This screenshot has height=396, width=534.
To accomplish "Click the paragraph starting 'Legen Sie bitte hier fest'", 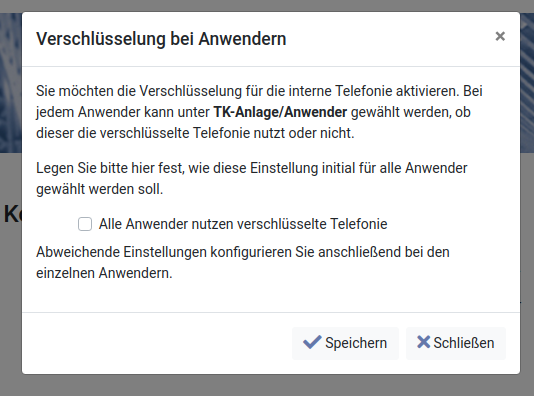I will coord(252,178).
